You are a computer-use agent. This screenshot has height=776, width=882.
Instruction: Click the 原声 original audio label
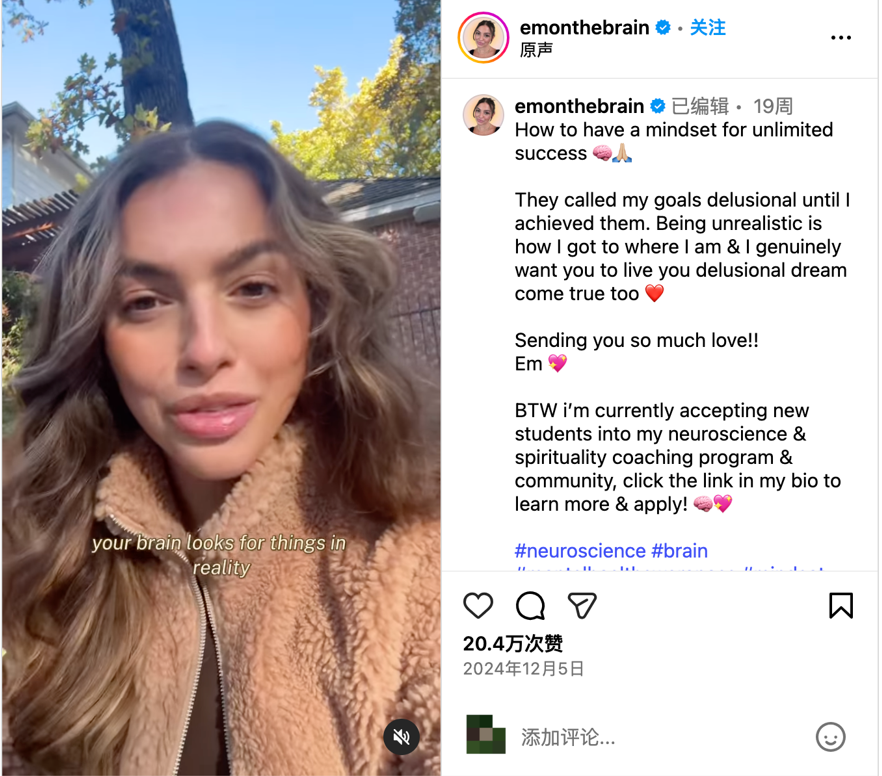click(536, 50)
